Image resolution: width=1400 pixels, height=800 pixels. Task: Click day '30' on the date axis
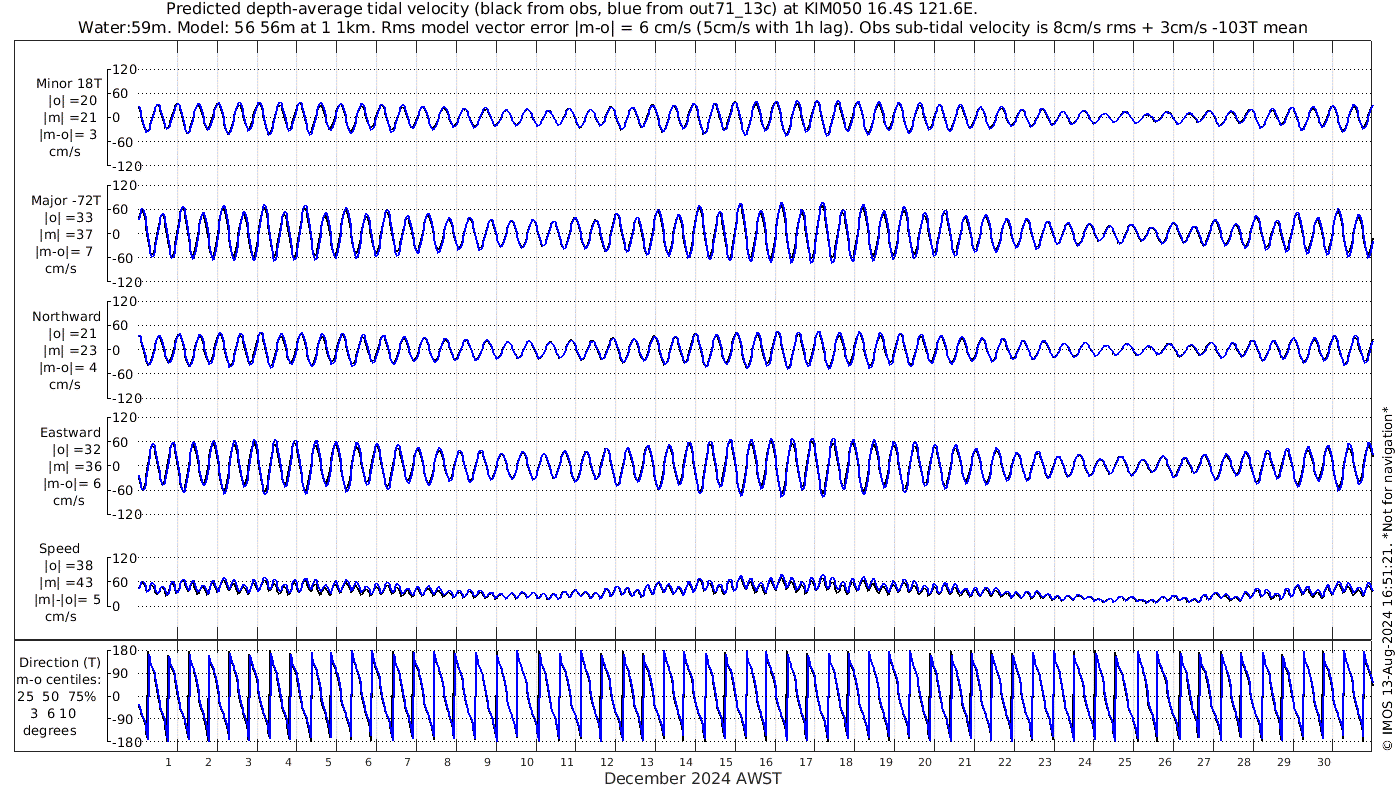pos(1324,762)
